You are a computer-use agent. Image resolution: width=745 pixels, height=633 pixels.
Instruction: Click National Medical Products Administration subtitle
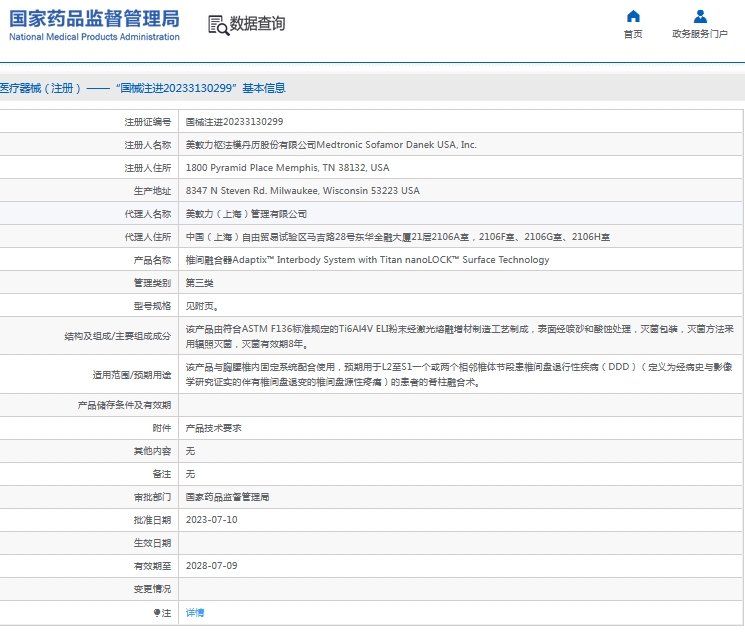(x=94, y=37)
